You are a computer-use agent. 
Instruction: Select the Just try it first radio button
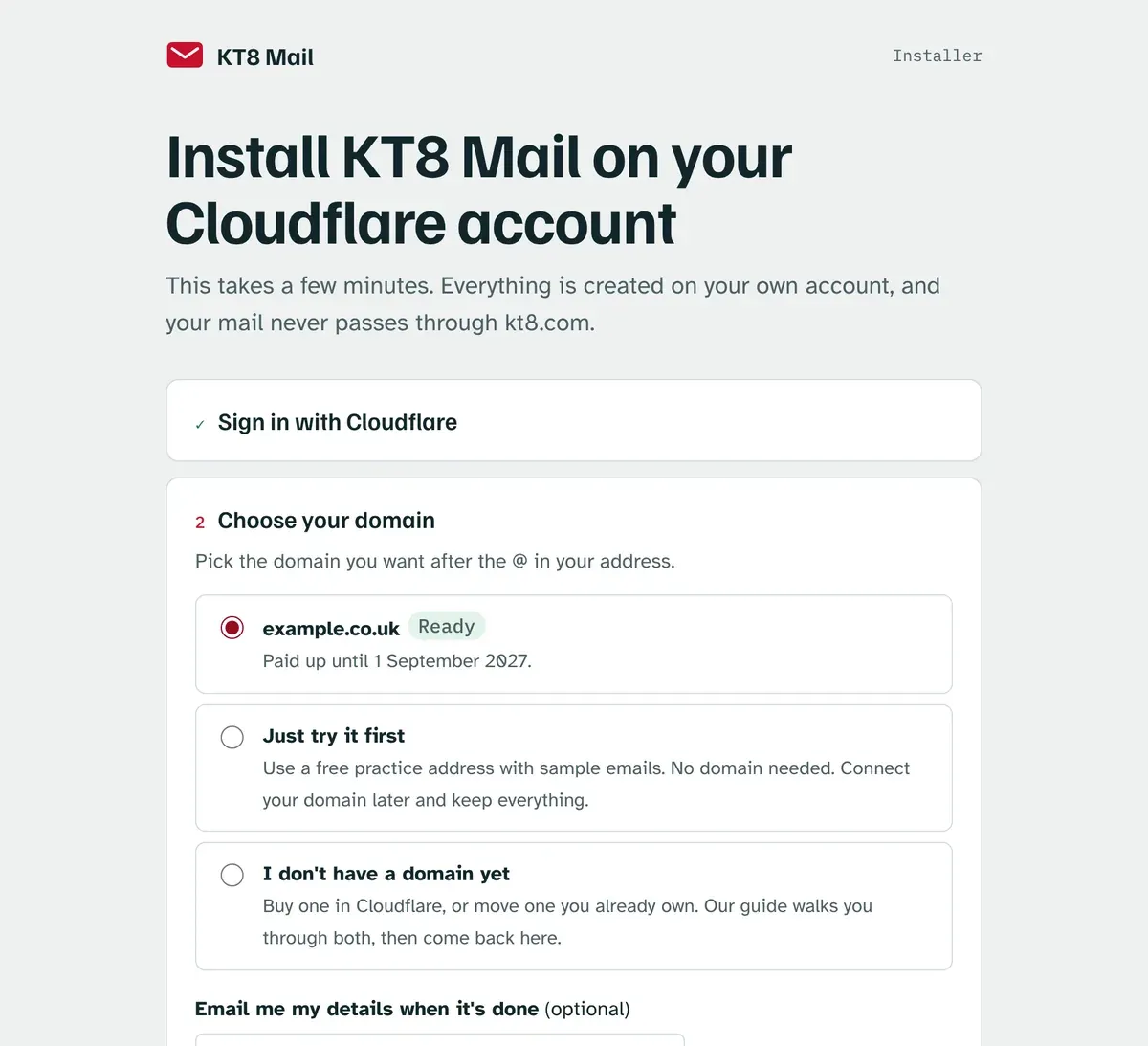pos(232,737)
